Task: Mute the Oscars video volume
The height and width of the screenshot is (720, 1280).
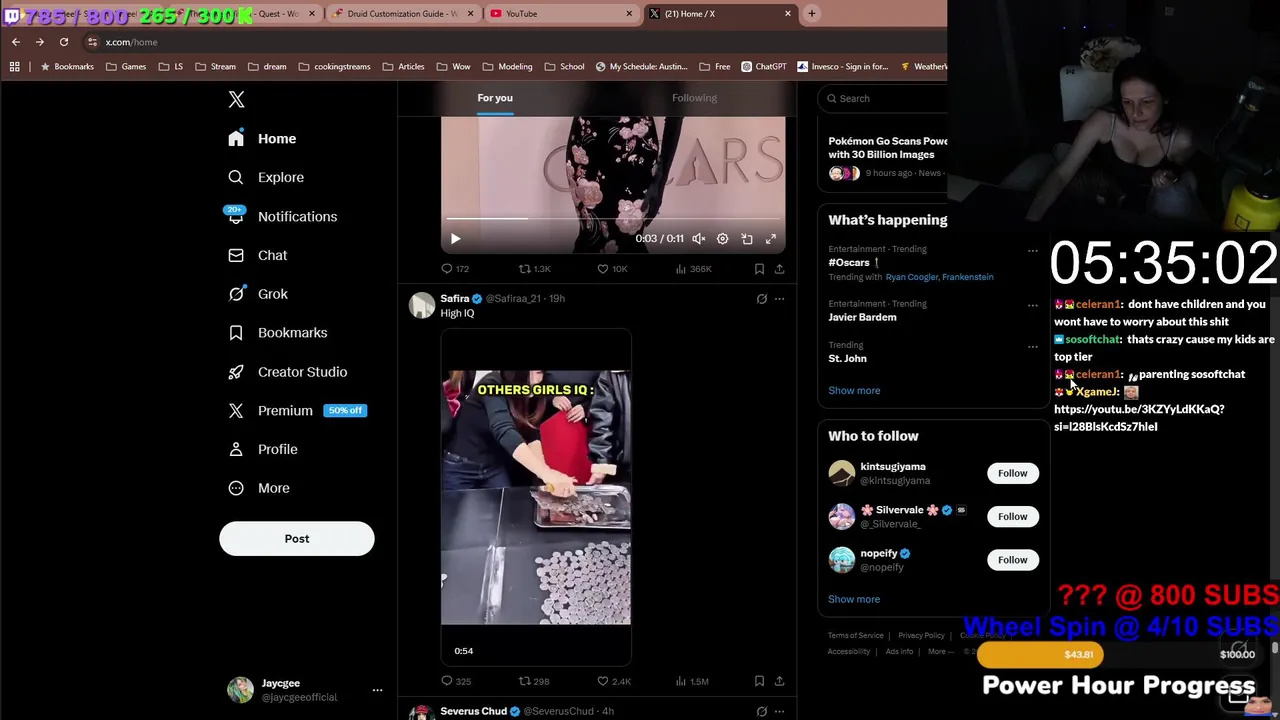Action: click(699, 239)
